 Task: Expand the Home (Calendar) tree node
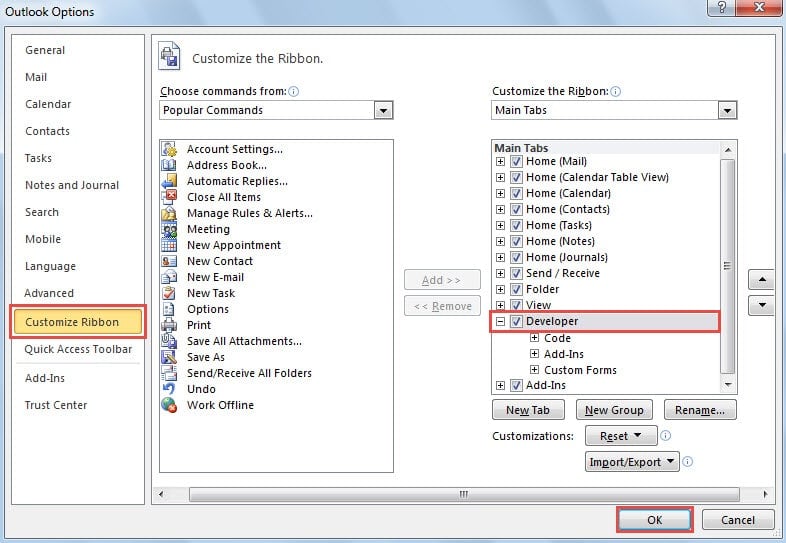tap(500, 194)
